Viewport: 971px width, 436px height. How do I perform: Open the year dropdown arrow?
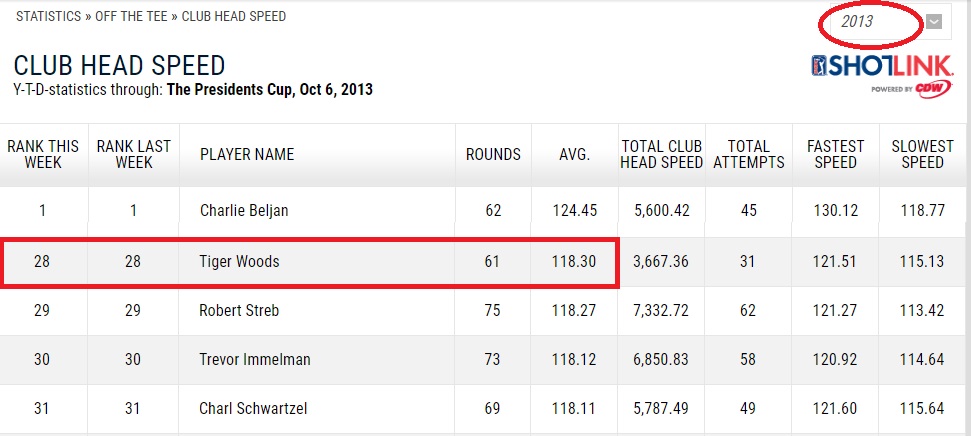[933, 23]
